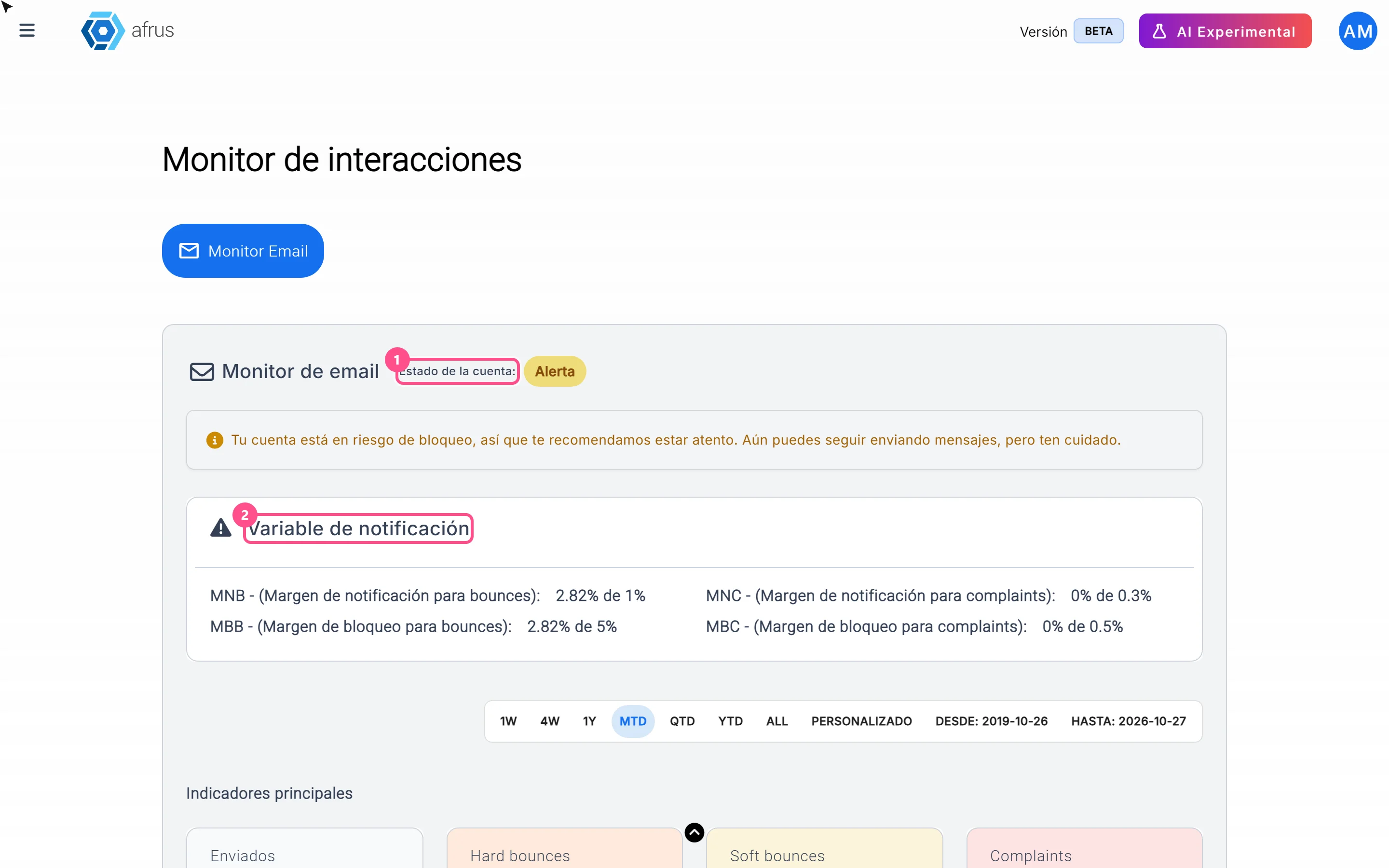Open the Hard bounces indicator card
Viewport: 1389px width, 868px height.
pos(564,848)
